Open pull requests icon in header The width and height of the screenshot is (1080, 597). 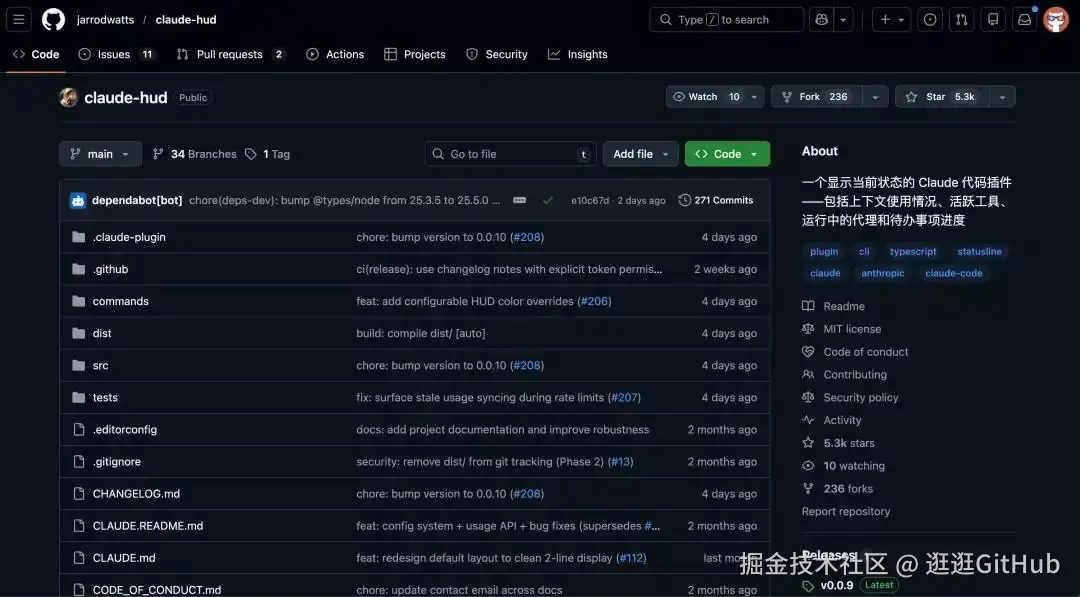962,19
